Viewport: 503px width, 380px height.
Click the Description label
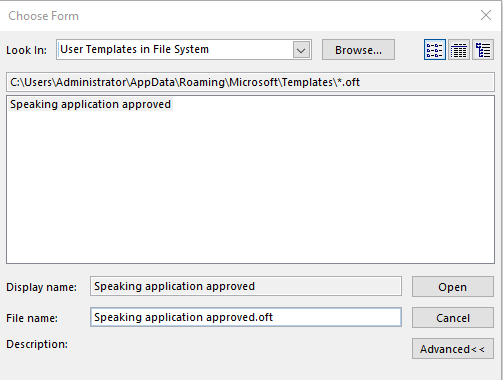coord(37,344)
